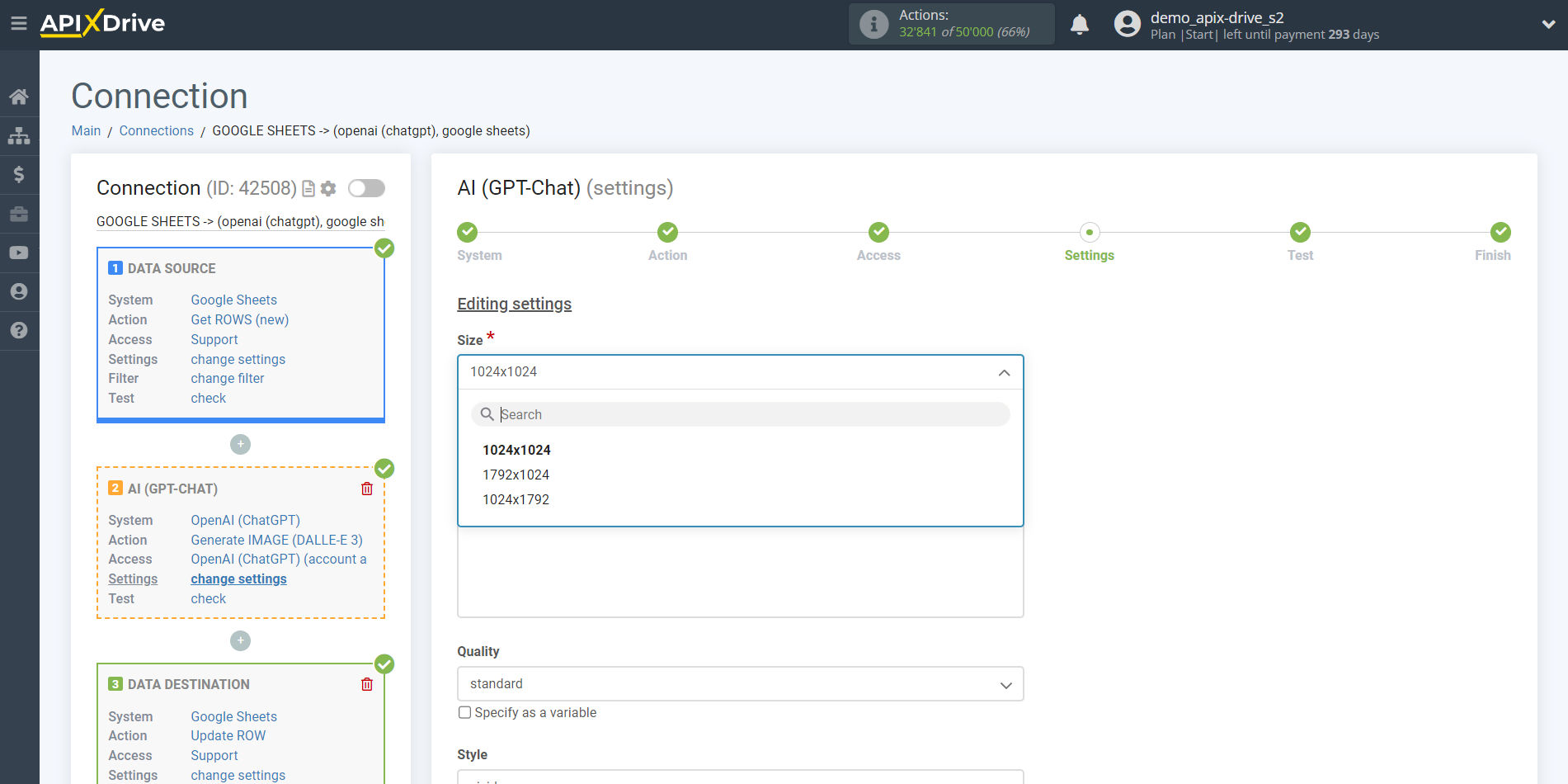Open the profile sidebar icon
Screen dimensions: 1568x784
click(x=19, y=291)
